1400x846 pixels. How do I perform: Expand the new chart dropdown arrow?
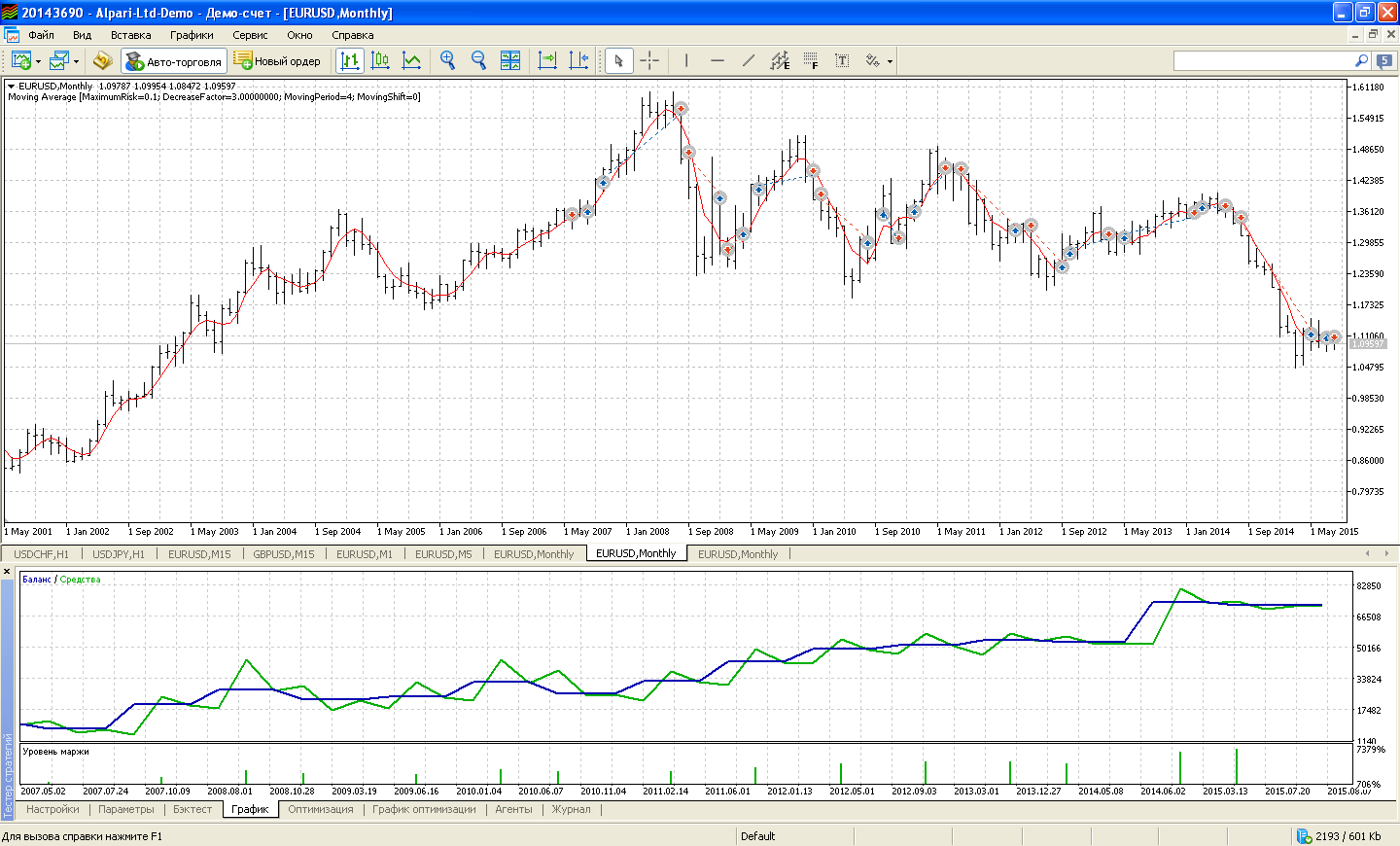(38, 61)
